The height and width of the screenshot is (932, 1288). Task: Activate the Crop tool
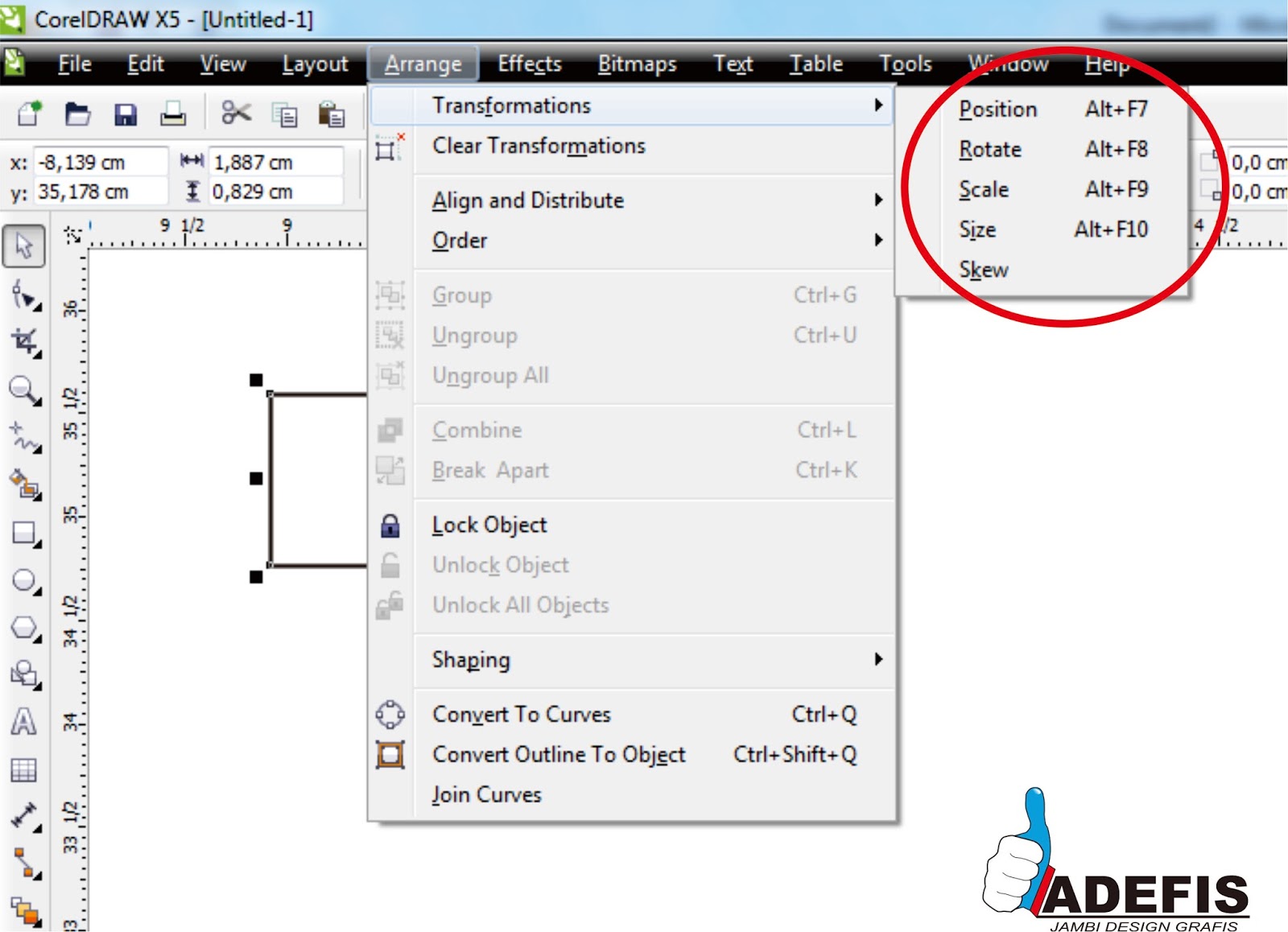(24, 341)
